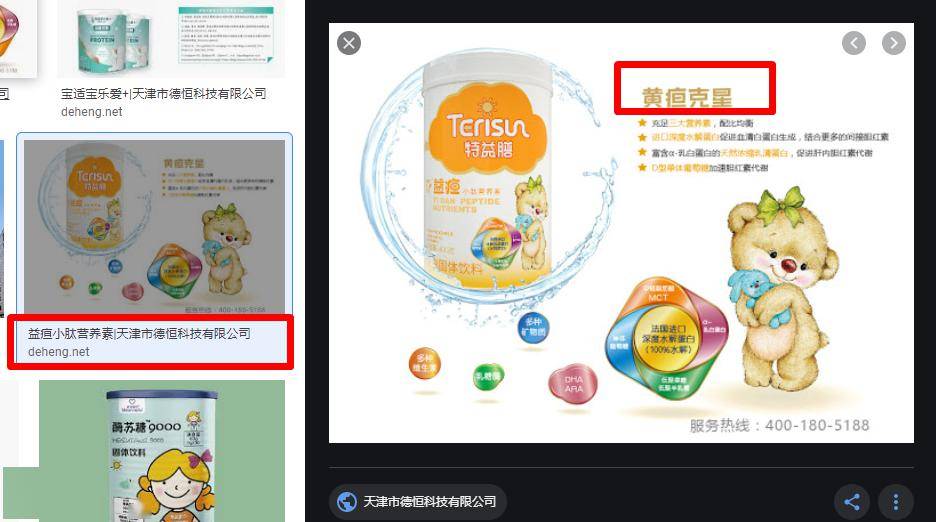The width and height of the screenshot is (936, 522).
Task: Open the 益疸小肽营养素|天津市德恒科技有限公司 caption link
Action: point(139,333)
